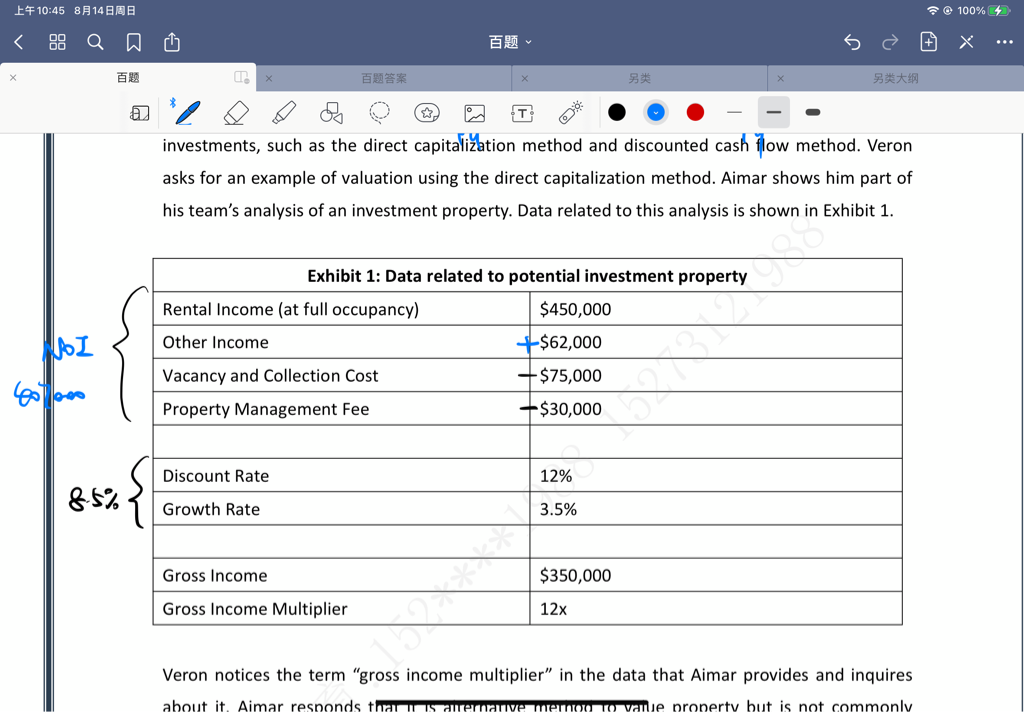Select the Shapes tool
This screenshot has height=712, width=1024.
click(331, 112)
